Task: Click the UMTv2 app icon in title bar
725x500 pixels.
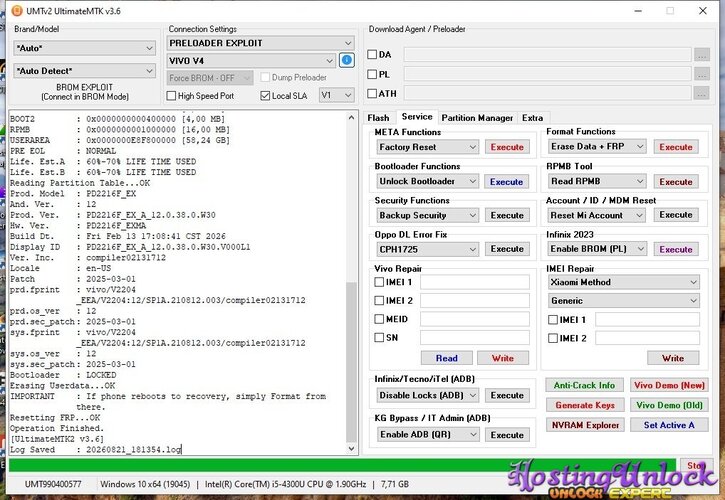Action: point(17,10)
